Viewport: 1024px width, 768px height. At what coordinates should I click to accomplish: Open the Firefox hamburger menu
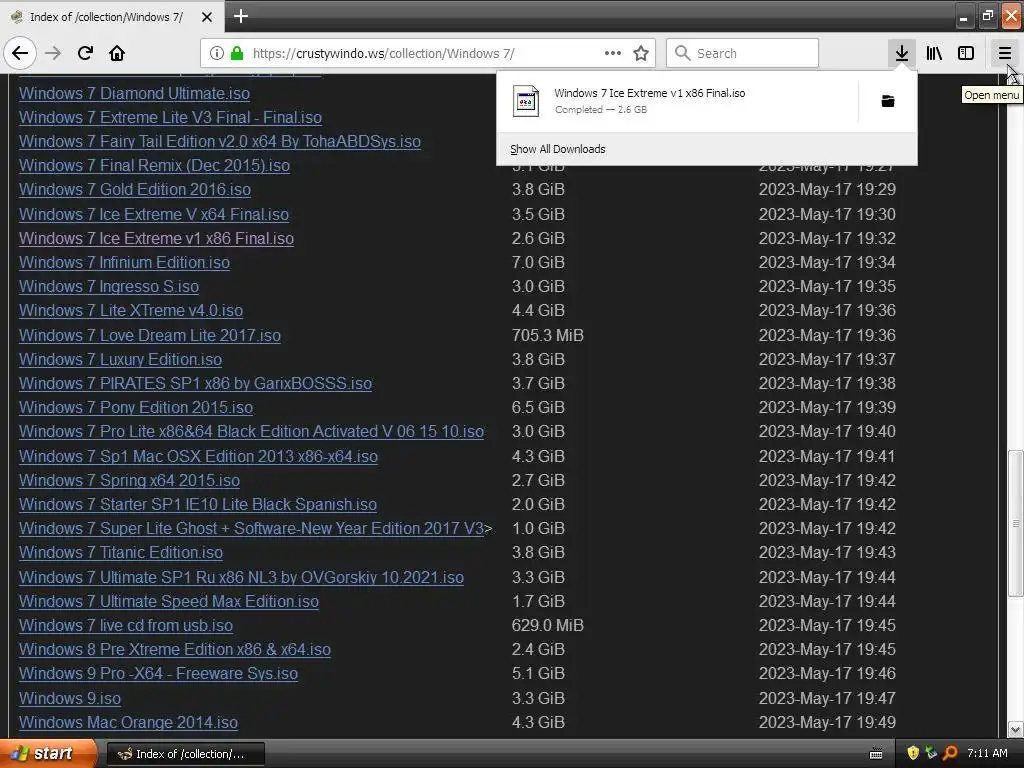coord(1004,53)
